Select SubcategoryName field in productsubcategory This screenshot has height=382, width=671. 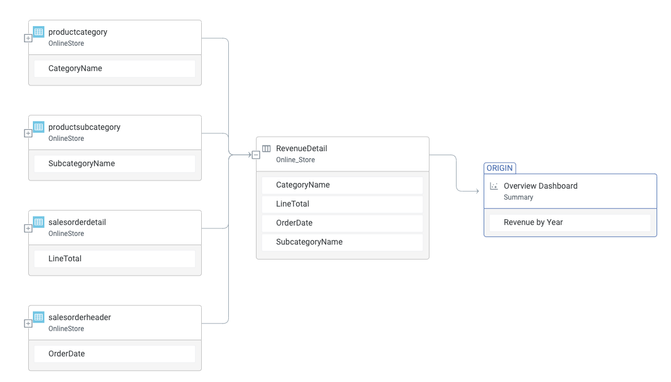pyautogui.click(x=115, y=163)
